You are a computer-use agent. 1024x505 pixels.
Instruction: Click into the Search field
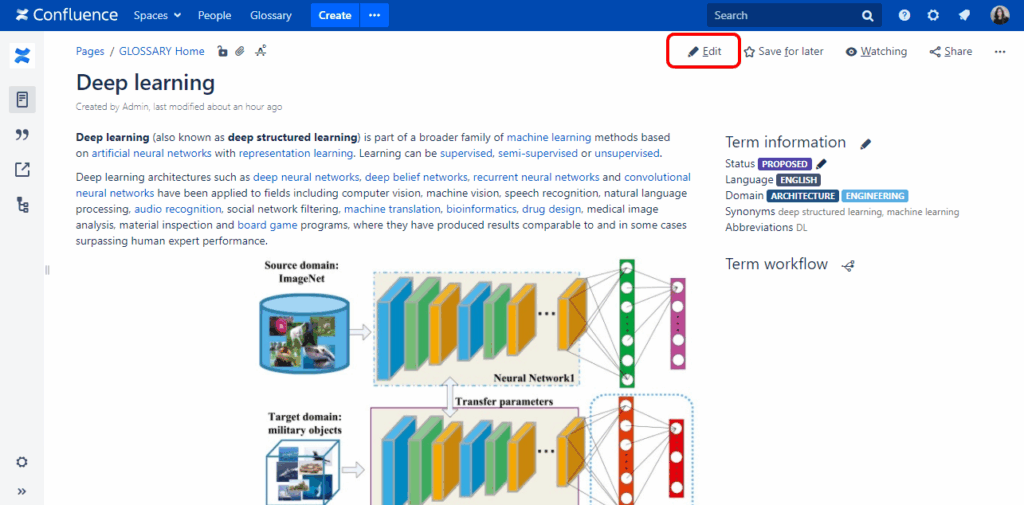780,15
